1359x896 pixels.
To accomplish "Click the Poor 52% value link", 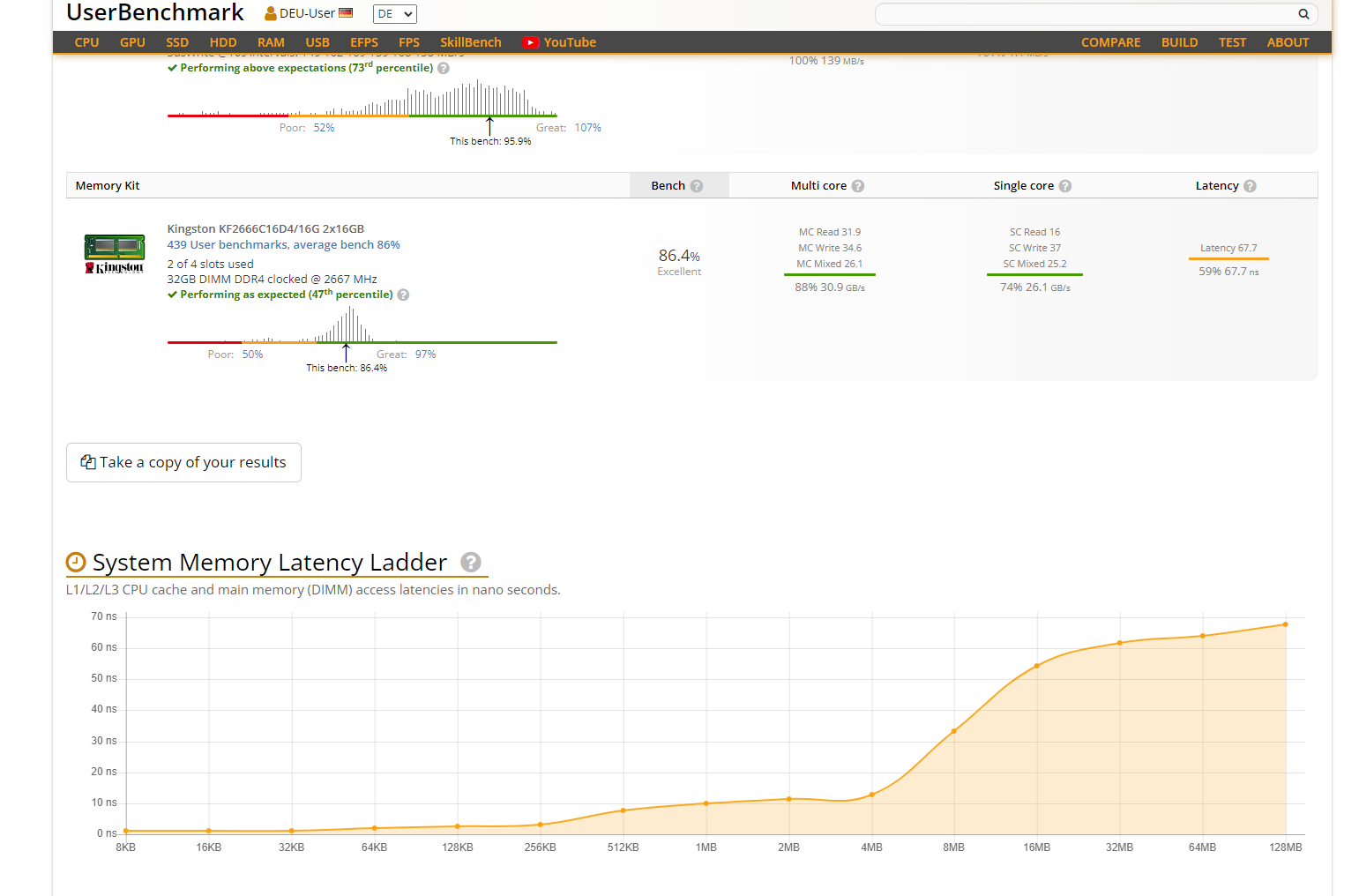I will [324, 128].
